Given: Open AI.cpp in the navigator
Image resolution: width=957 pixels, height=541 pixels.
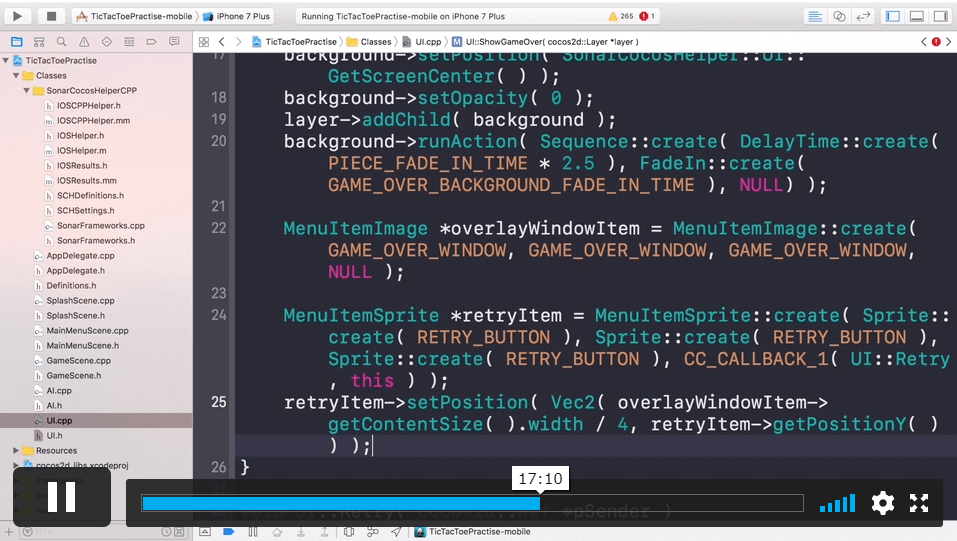Looking at the screenshot, I should (x=59, y=390).
